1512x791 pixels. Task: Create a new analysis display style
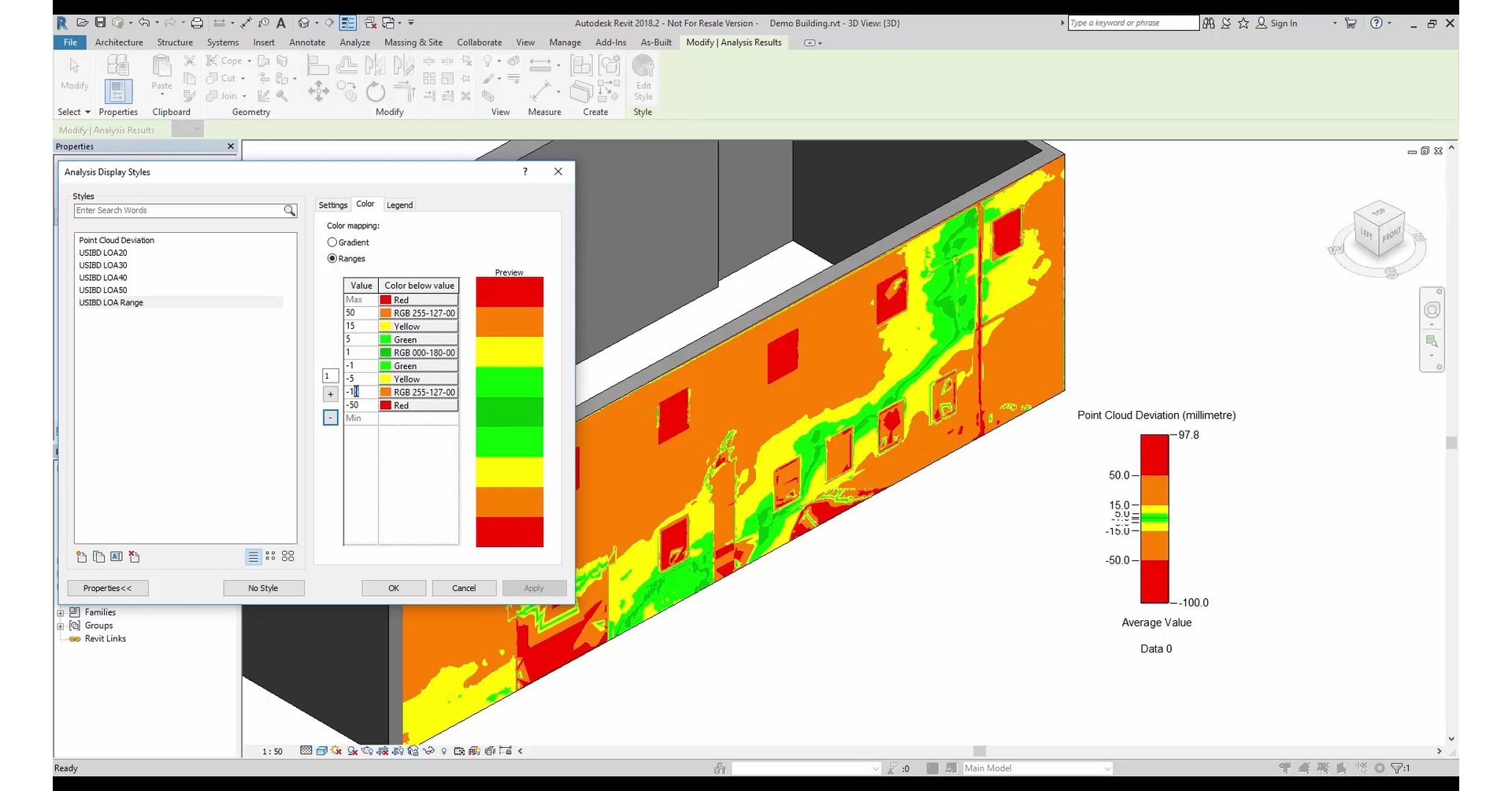click(81, 556)
